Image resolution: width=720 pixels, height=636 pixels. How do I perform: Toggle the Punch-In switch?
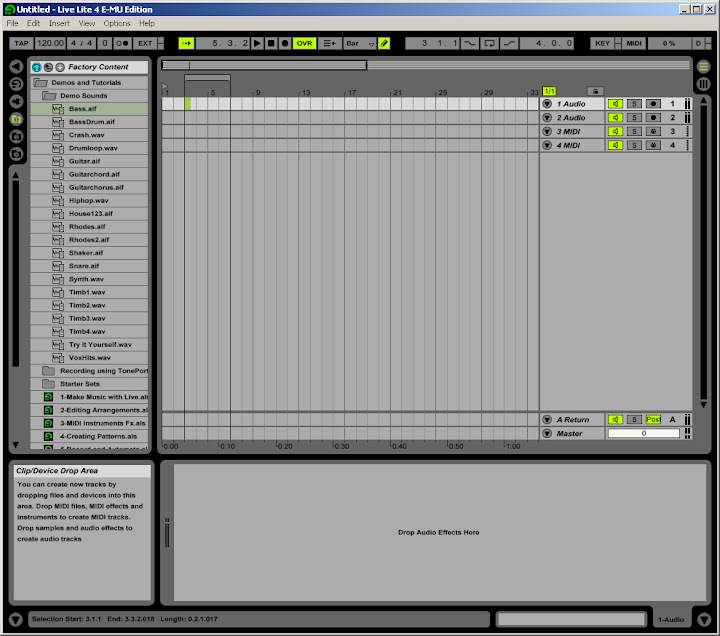[469, 43]
